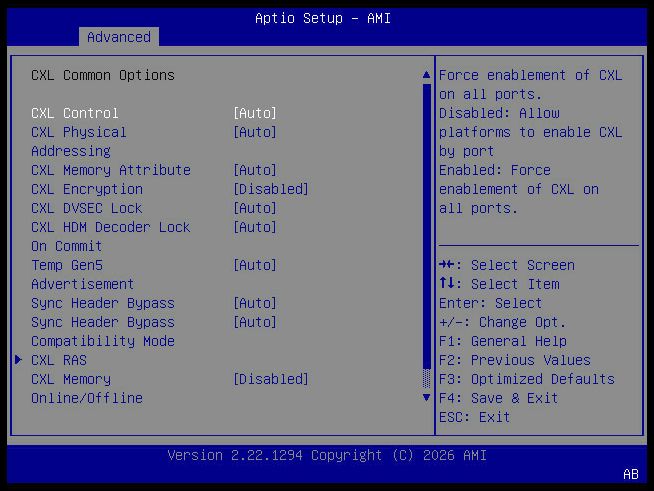Select the CXL Control setting
The image size is (654, 491).
point(75,113)
